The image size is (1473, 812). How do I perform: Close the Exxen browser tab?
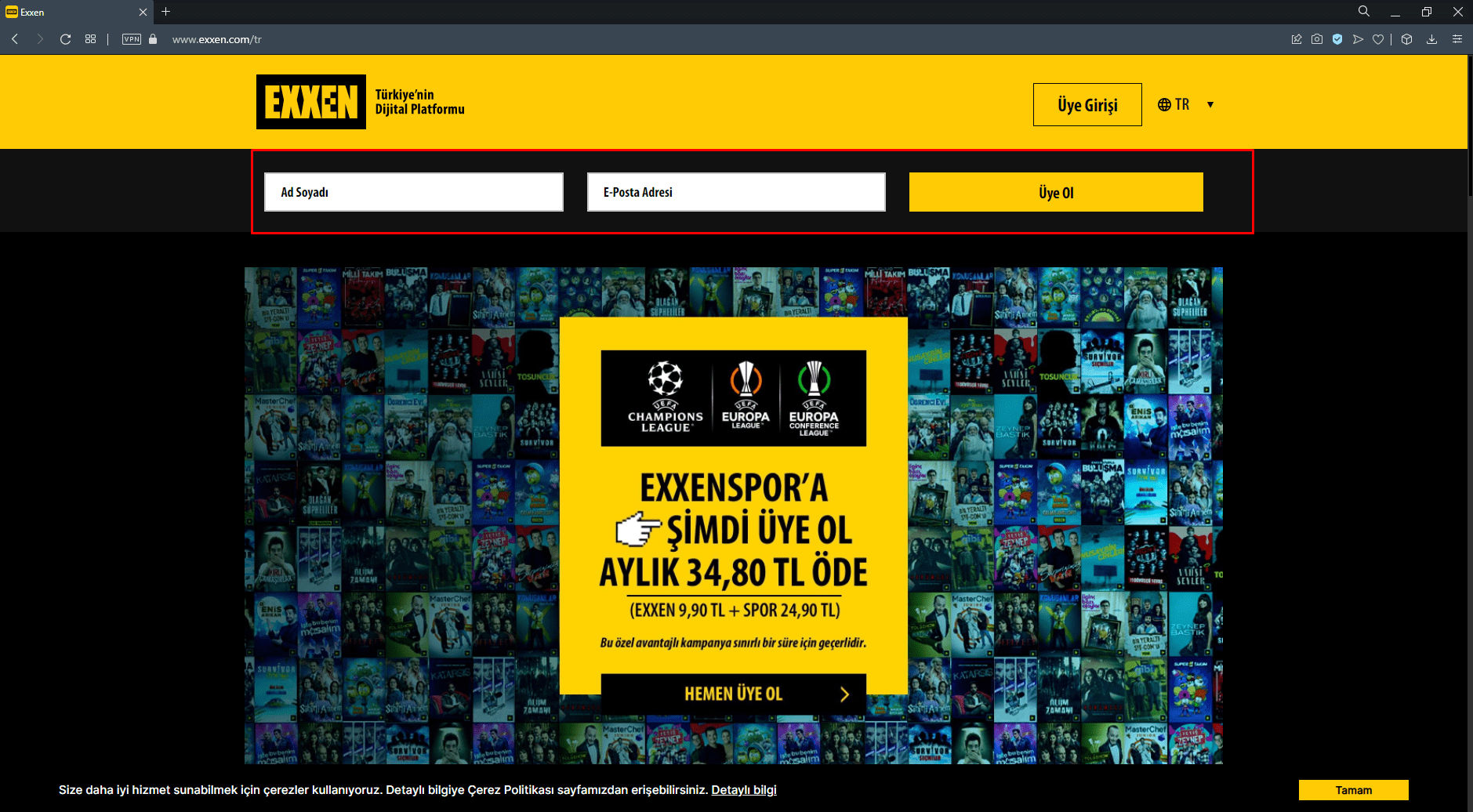143,13
